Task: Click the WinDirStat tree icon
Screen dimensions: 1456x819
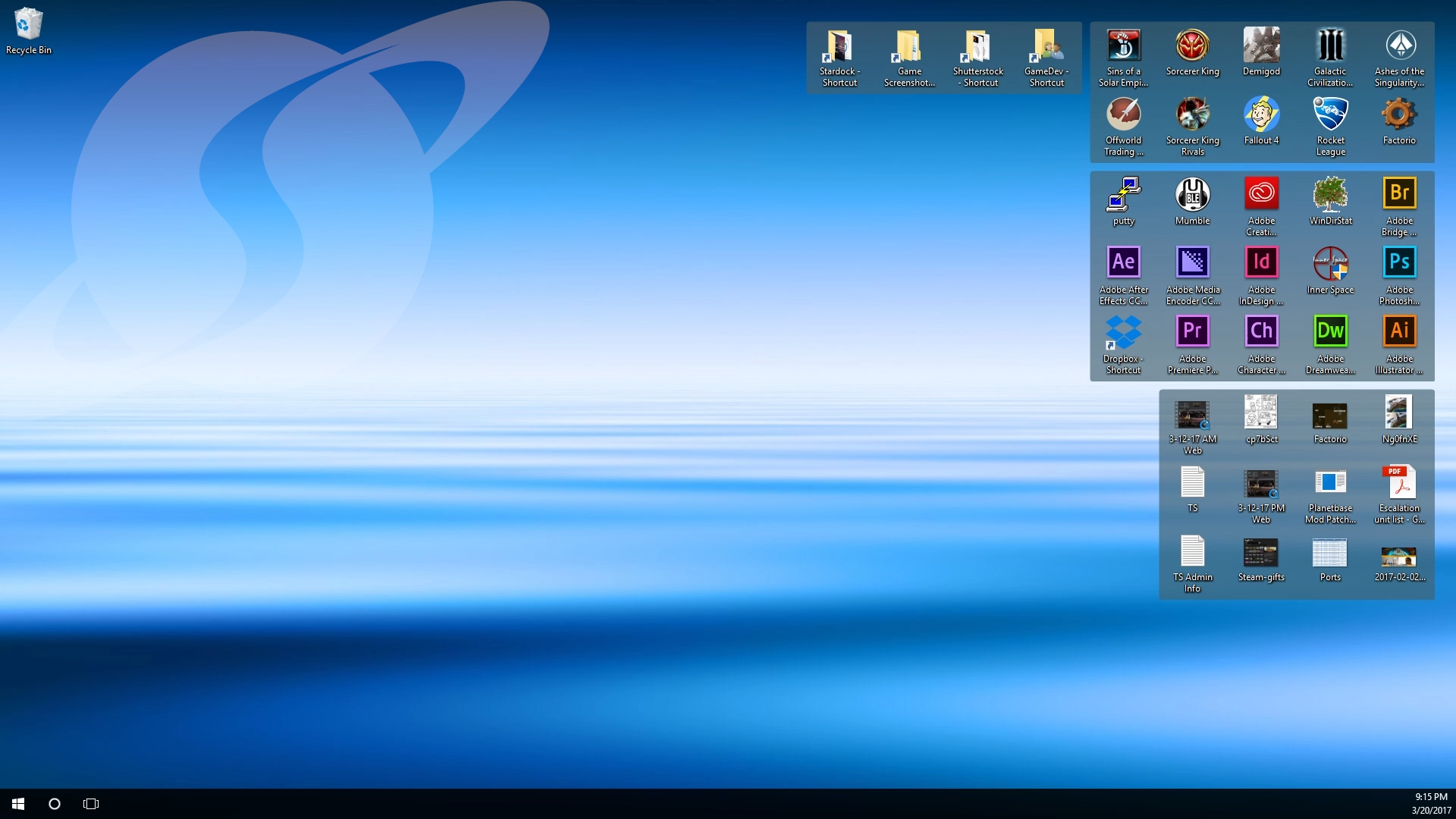Action: pyautogui.click(x=1330, y=195)
